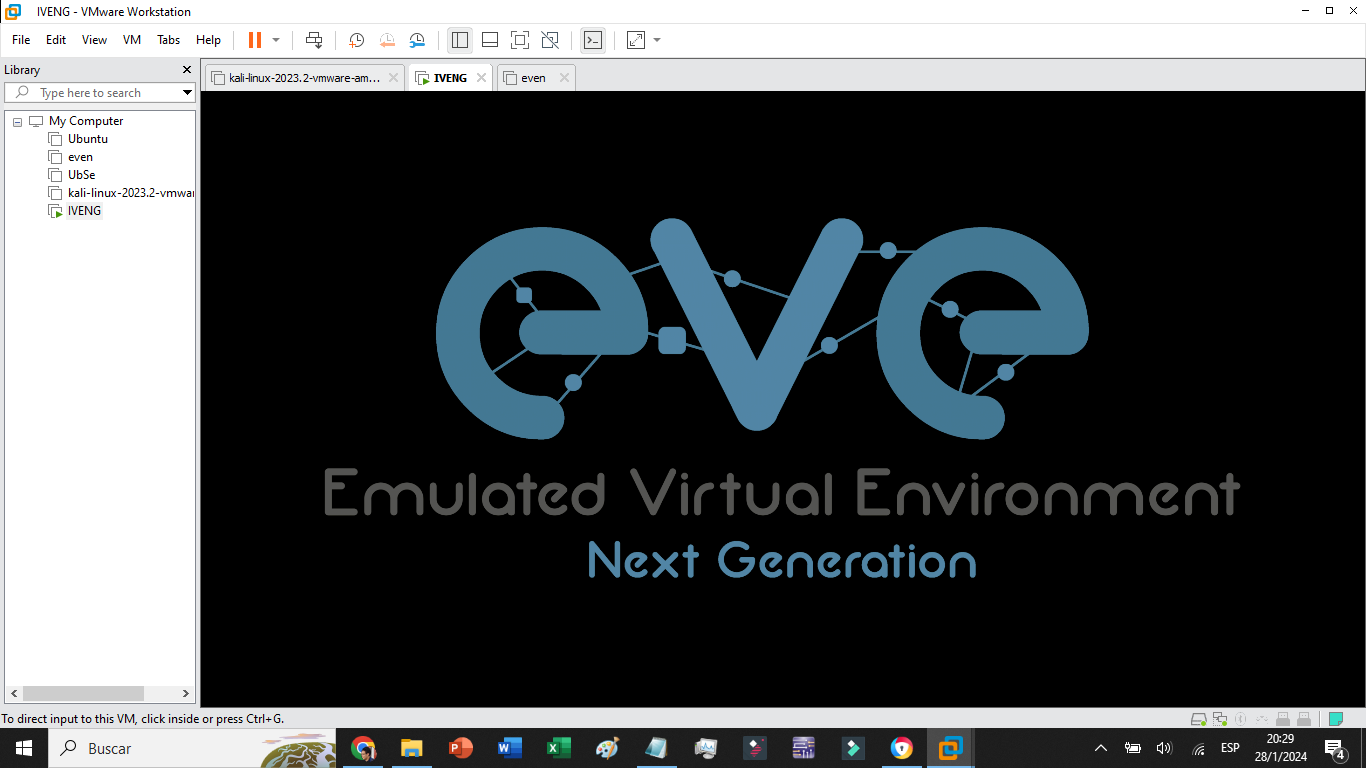1366x768 pixels.
Task: Select the IVENG VM in Library
Action: (x=84, y=211)
